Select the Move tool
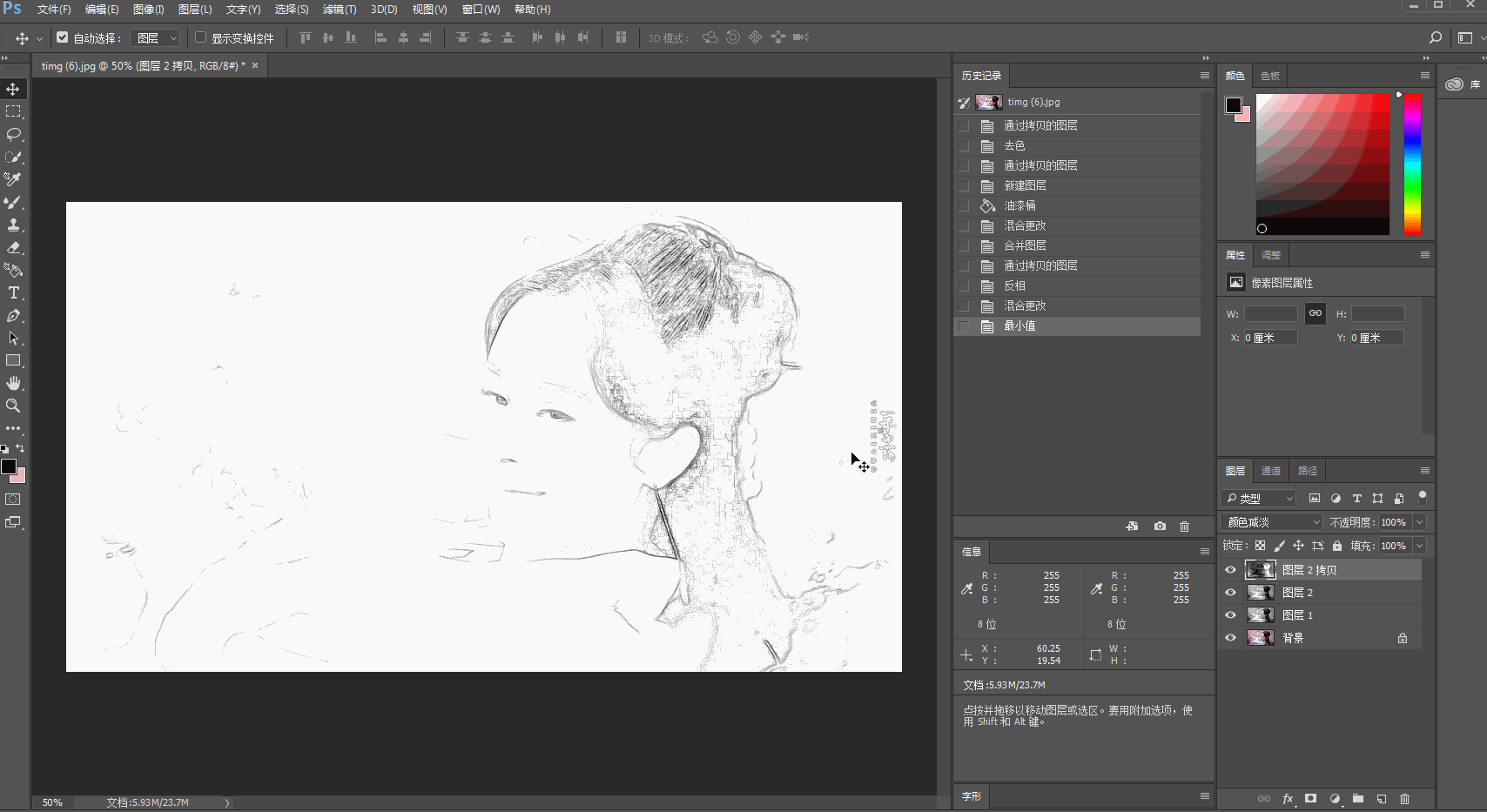The width and height of the screenshot is (1487, 812). pyautogui.click(x=13, y=88)
